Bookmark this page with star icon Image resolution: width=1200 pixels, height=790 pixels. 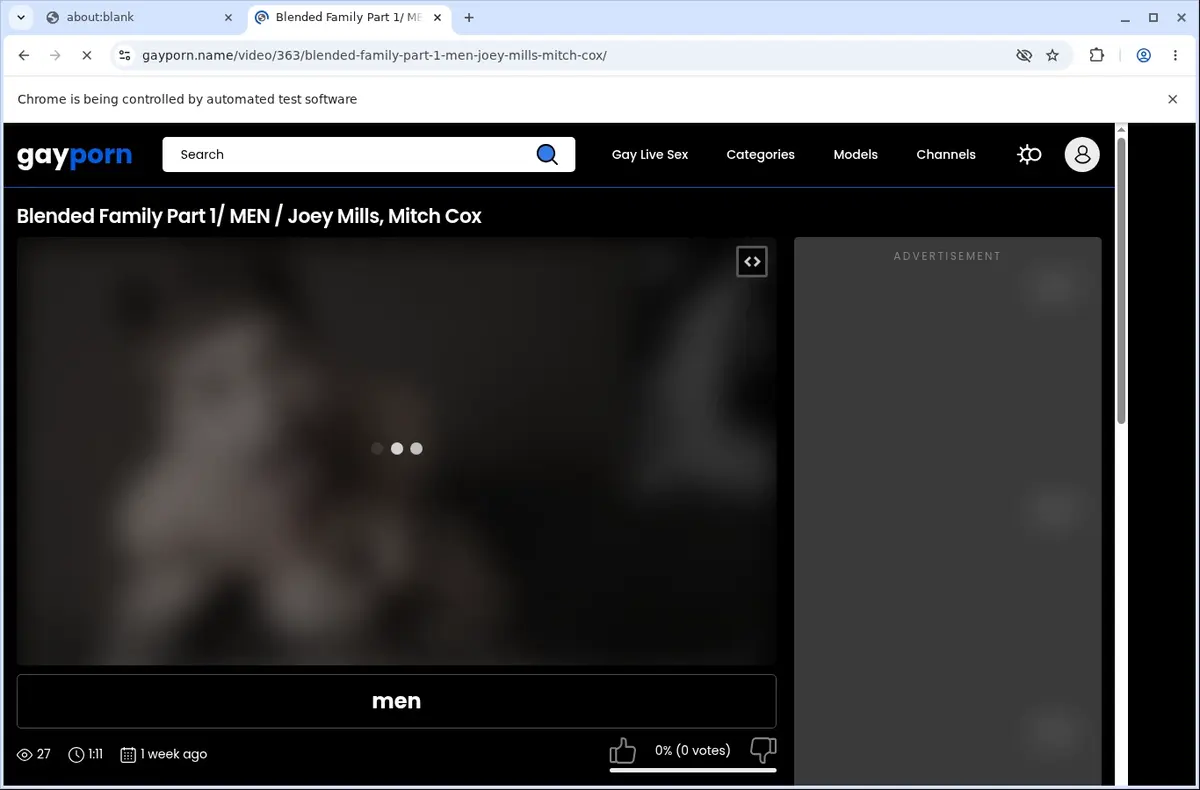pyautogui.click(x=1052, y=55)
